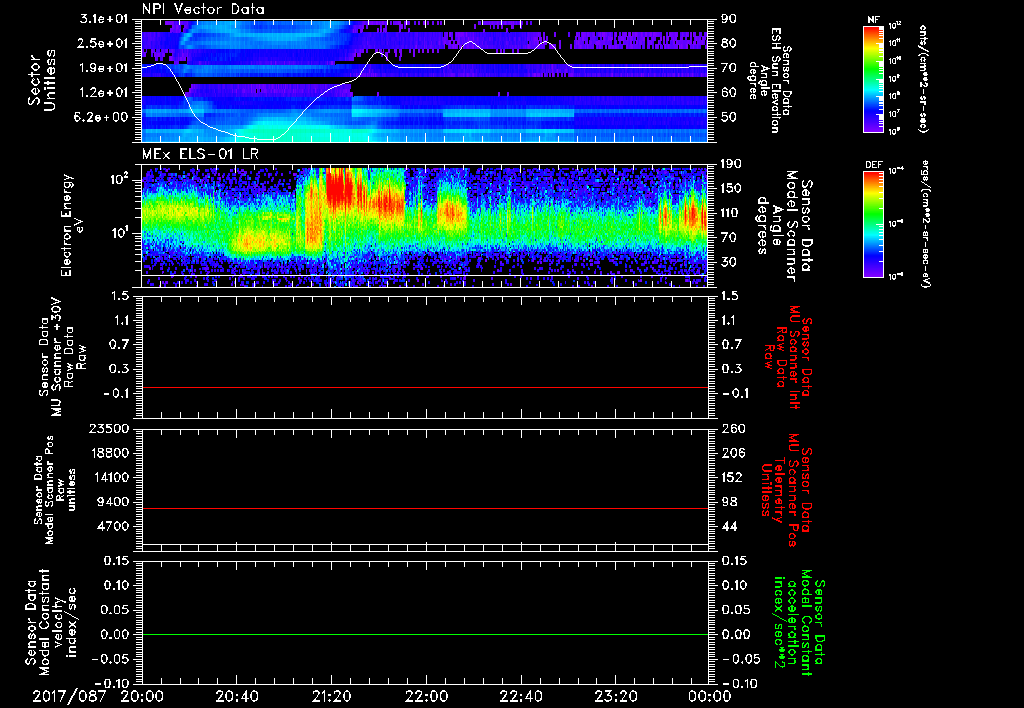Click the "190" scanner angle tick value
The height and width of the screenshot is (708, 1024).
(x=731, y=164)
